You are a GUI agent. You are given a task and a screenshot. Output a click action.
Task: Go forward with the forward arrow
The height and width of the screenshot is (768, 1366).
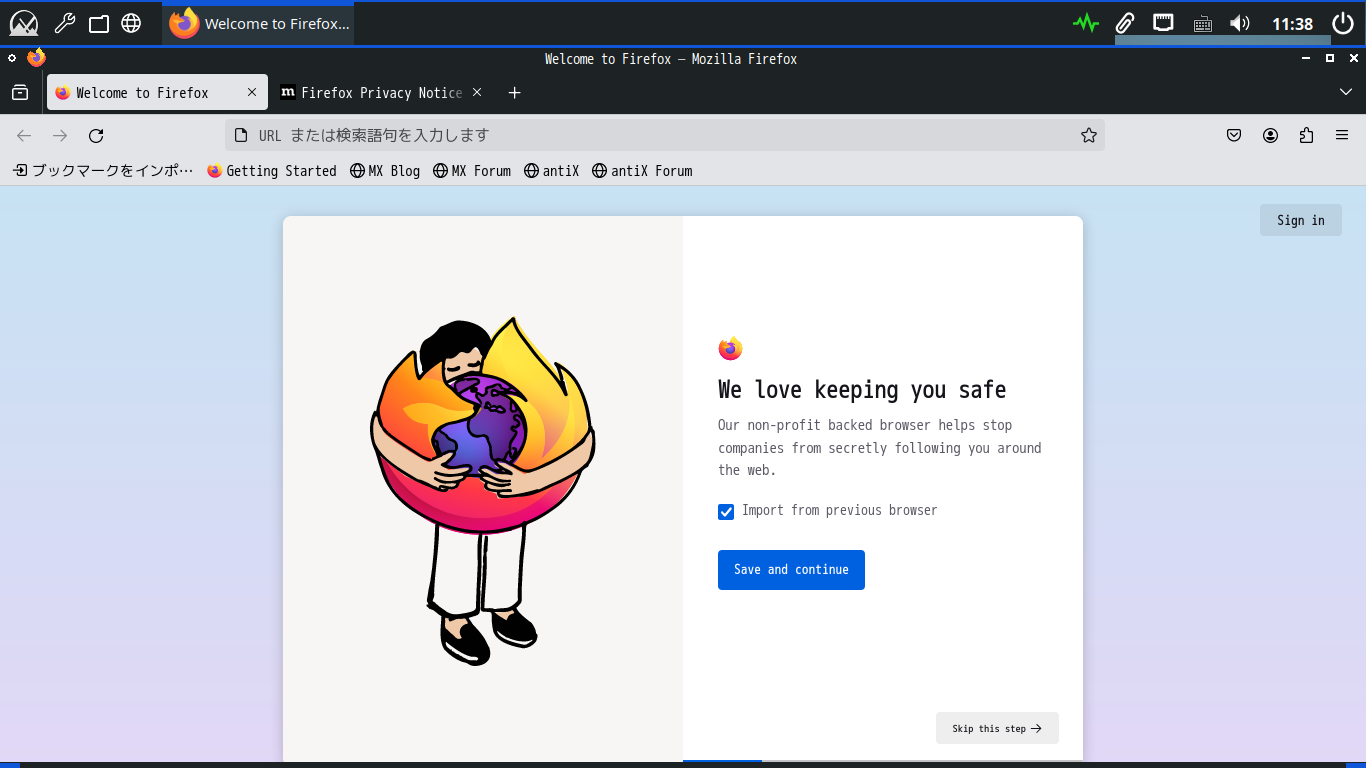click(60, 136)
